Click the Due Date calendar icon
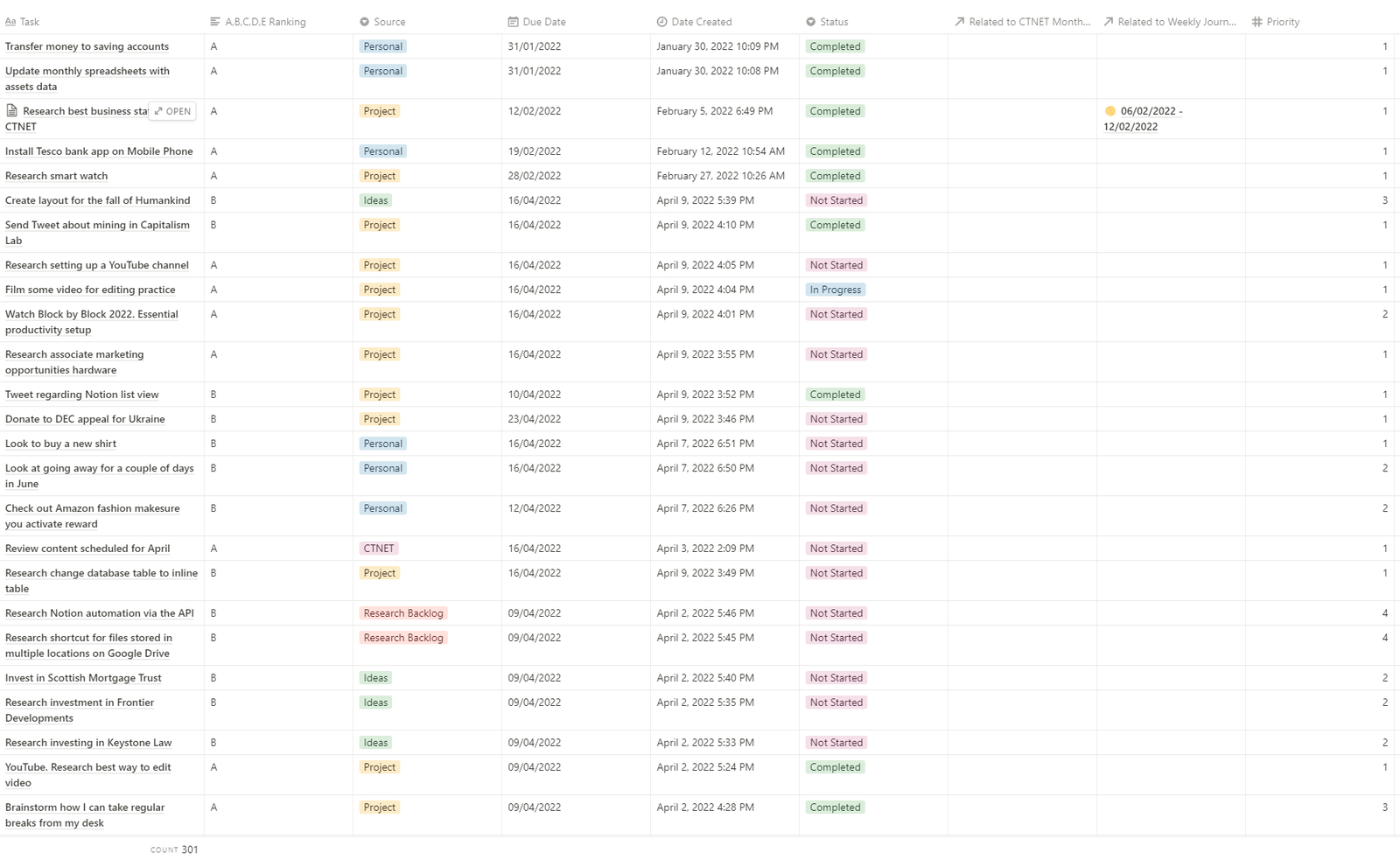Screen dimensions: 1400x860 pos(513,22)
